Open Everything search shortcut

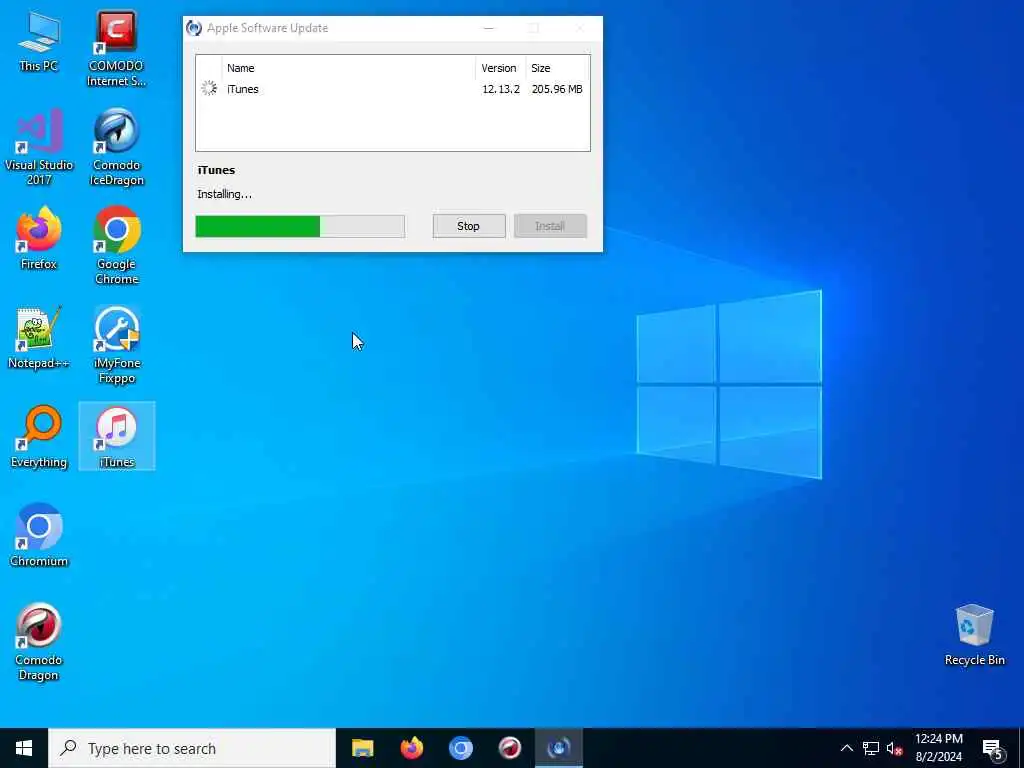39,437
